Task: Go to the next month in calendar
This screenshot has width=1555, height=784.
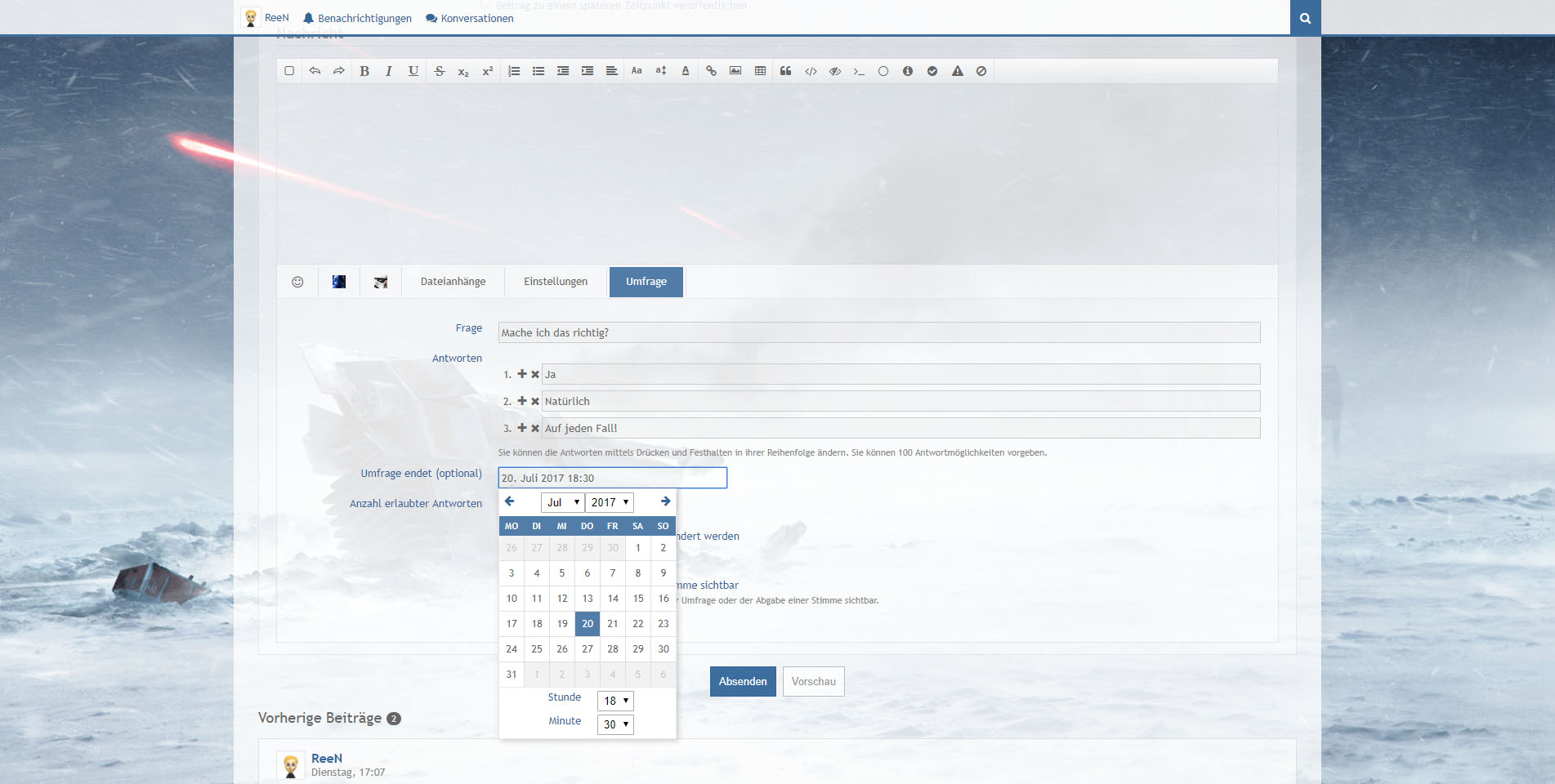Action: point(665,501)
